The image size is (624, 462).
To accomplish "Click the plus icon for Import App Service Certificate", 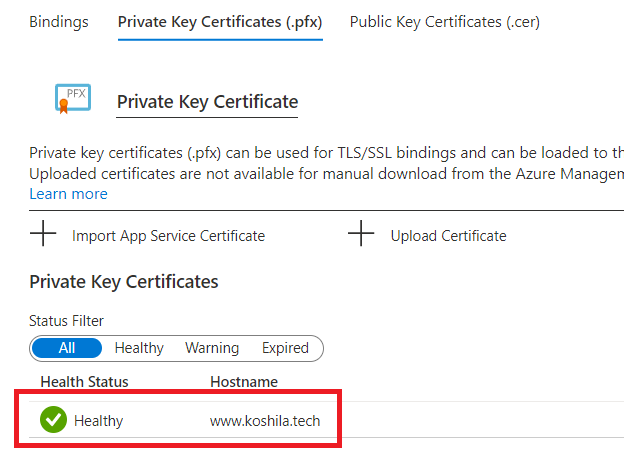I will pos(43,233).
